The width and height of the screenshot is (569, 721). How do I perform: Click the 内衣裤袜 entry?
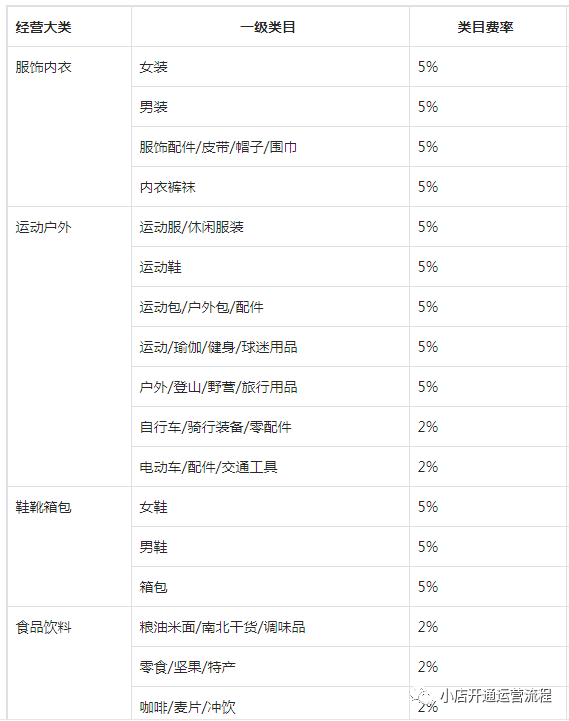point(167,187)
